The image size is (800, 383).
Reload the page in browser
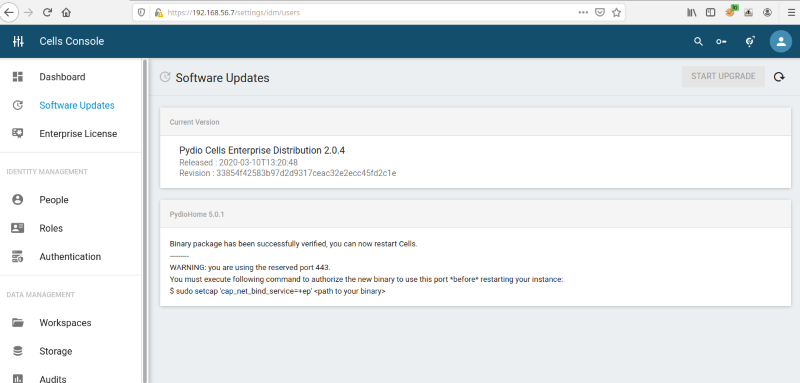[47, 12]
